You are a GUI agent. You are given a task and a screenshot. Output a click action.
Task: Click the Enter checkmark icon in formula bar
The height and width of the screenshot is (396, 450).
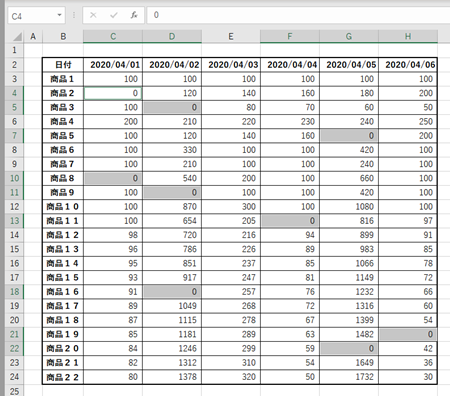(x=114, y=15)
